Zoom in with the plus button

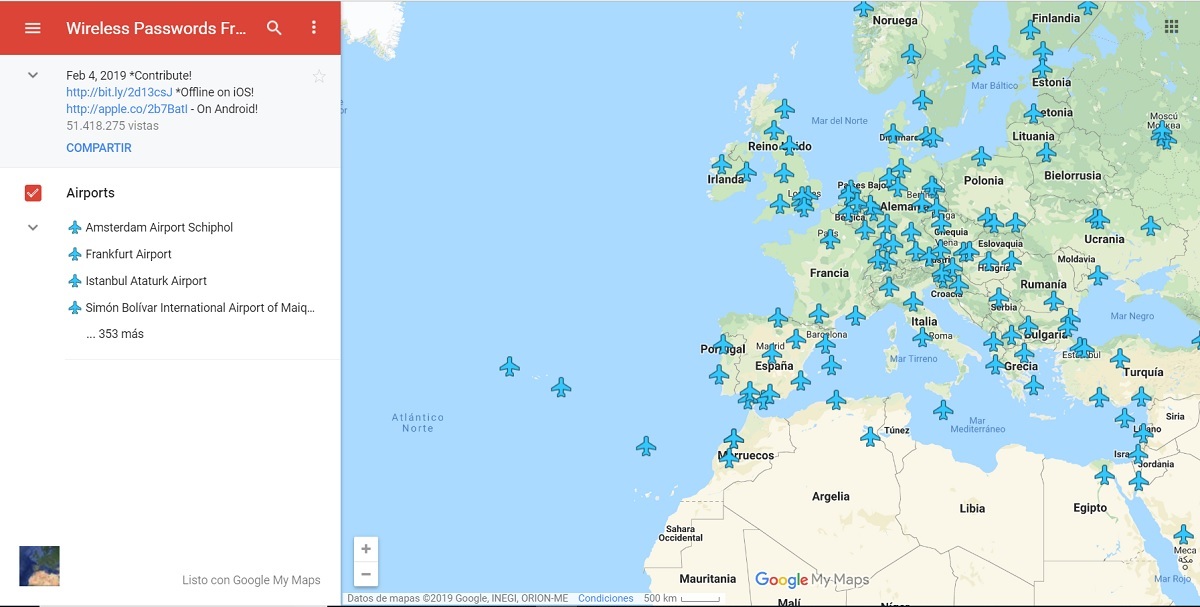pyautogui.click(x=366, y=549)
